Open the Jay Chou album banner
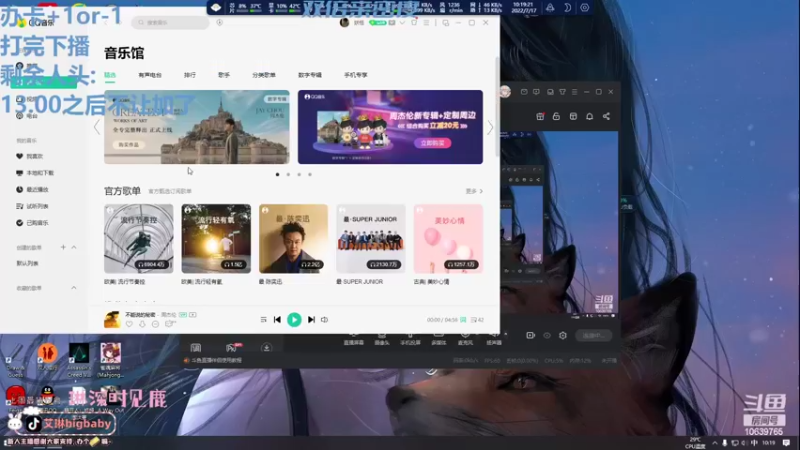This screenshot has height=450, width=800. (197, 127)
